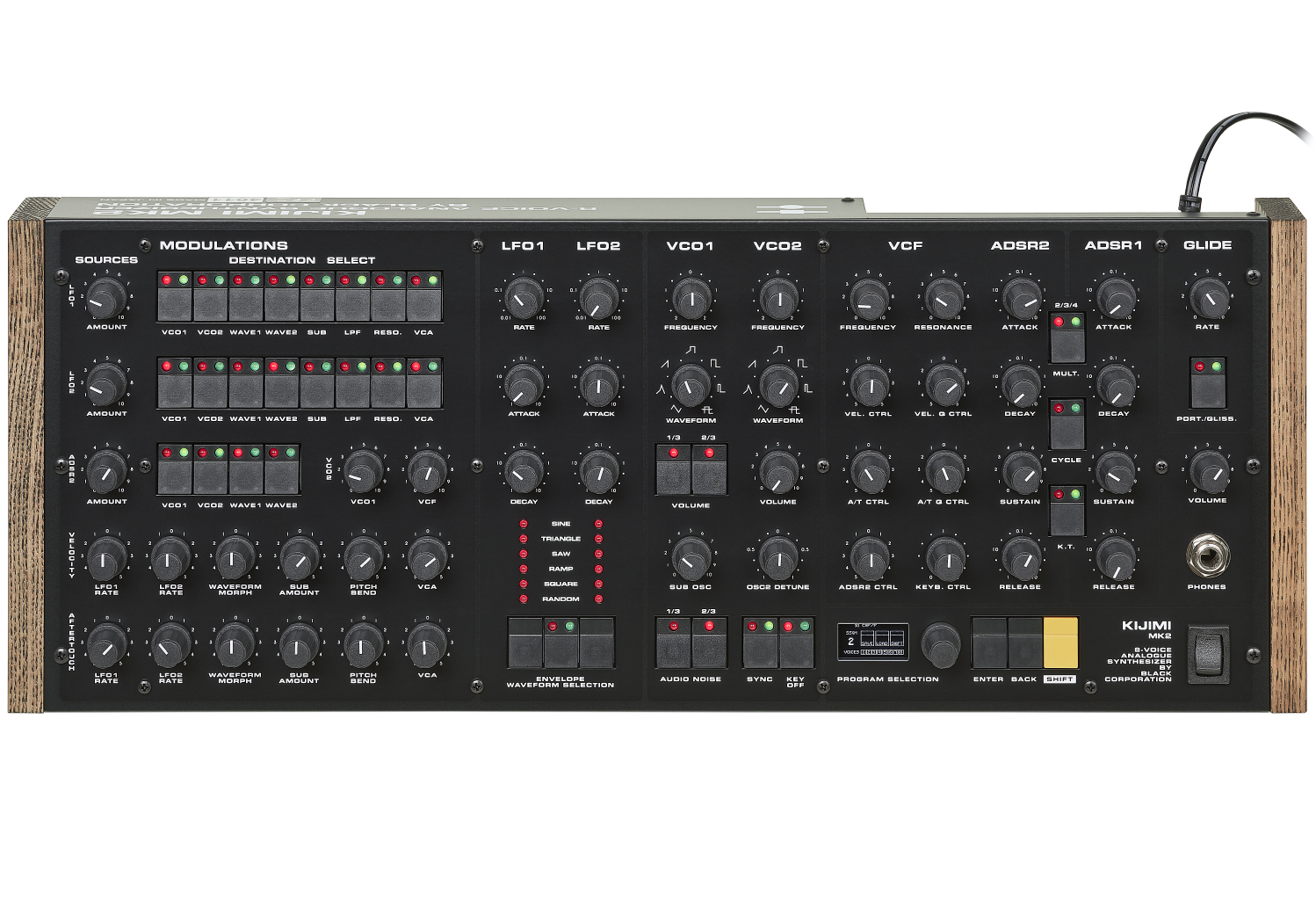Click the SUB OSC knob
Image resolution: width=1316 pixels, height=922 pixels.
(691, 558)
